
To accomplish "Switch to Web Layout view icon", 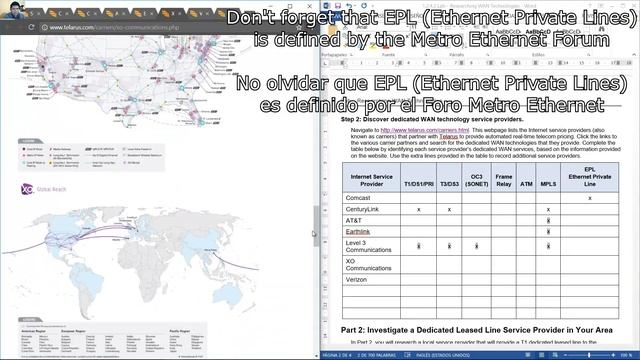I will tap(555, 356).
